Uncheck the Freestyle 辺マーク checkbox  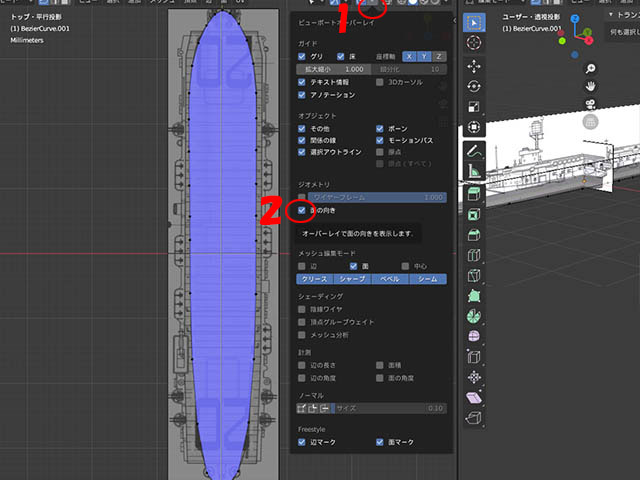(x=302, y=442)
